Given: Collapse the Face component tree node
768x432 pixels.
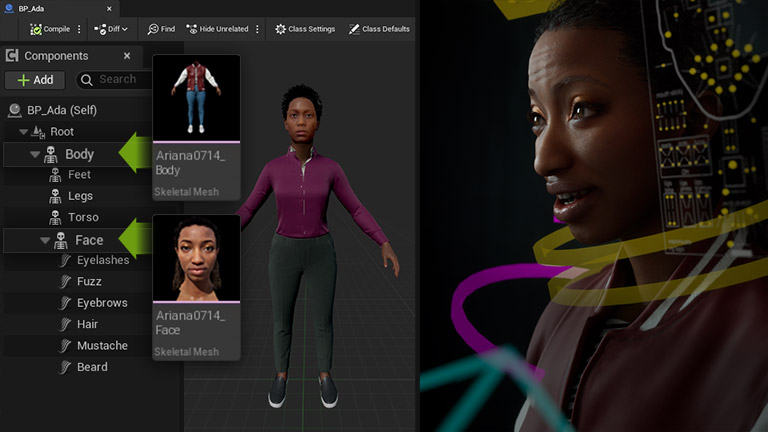Looking at the screenshot, I should (x=45, y=241).
